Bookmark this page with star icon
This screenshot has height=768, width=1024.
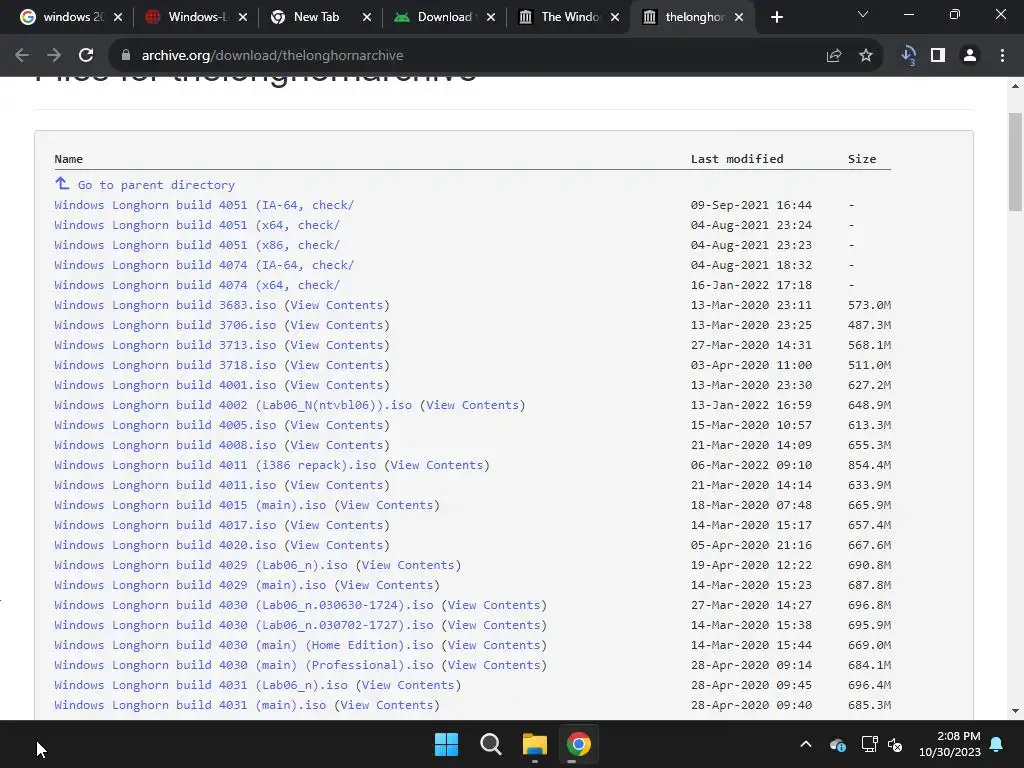865,56
